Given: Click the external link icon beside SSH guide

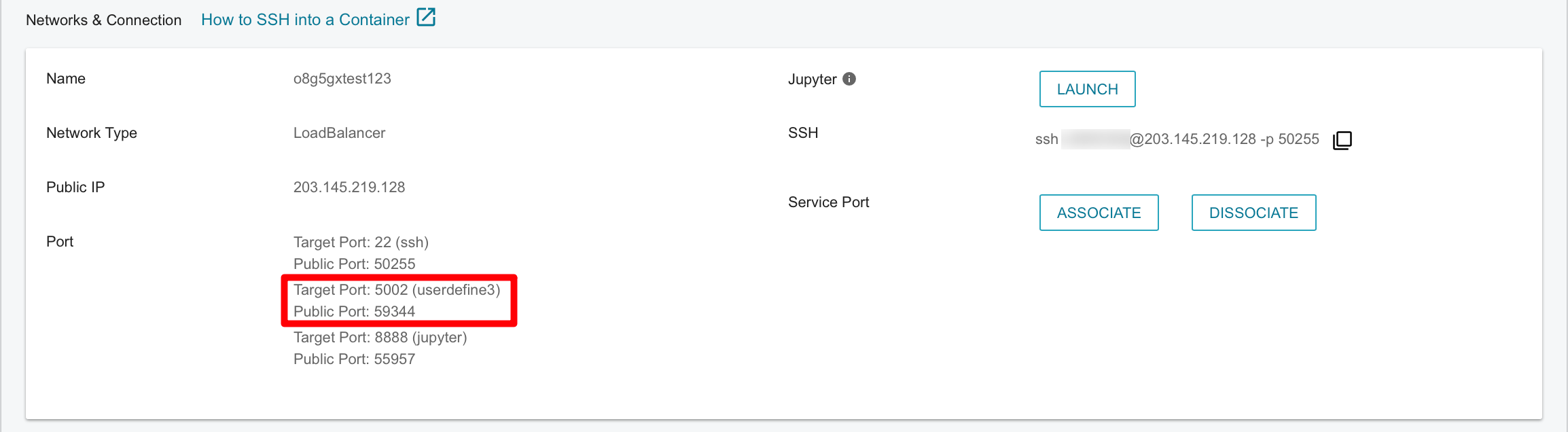Looking at the screenshot, I should coord(426,18).
